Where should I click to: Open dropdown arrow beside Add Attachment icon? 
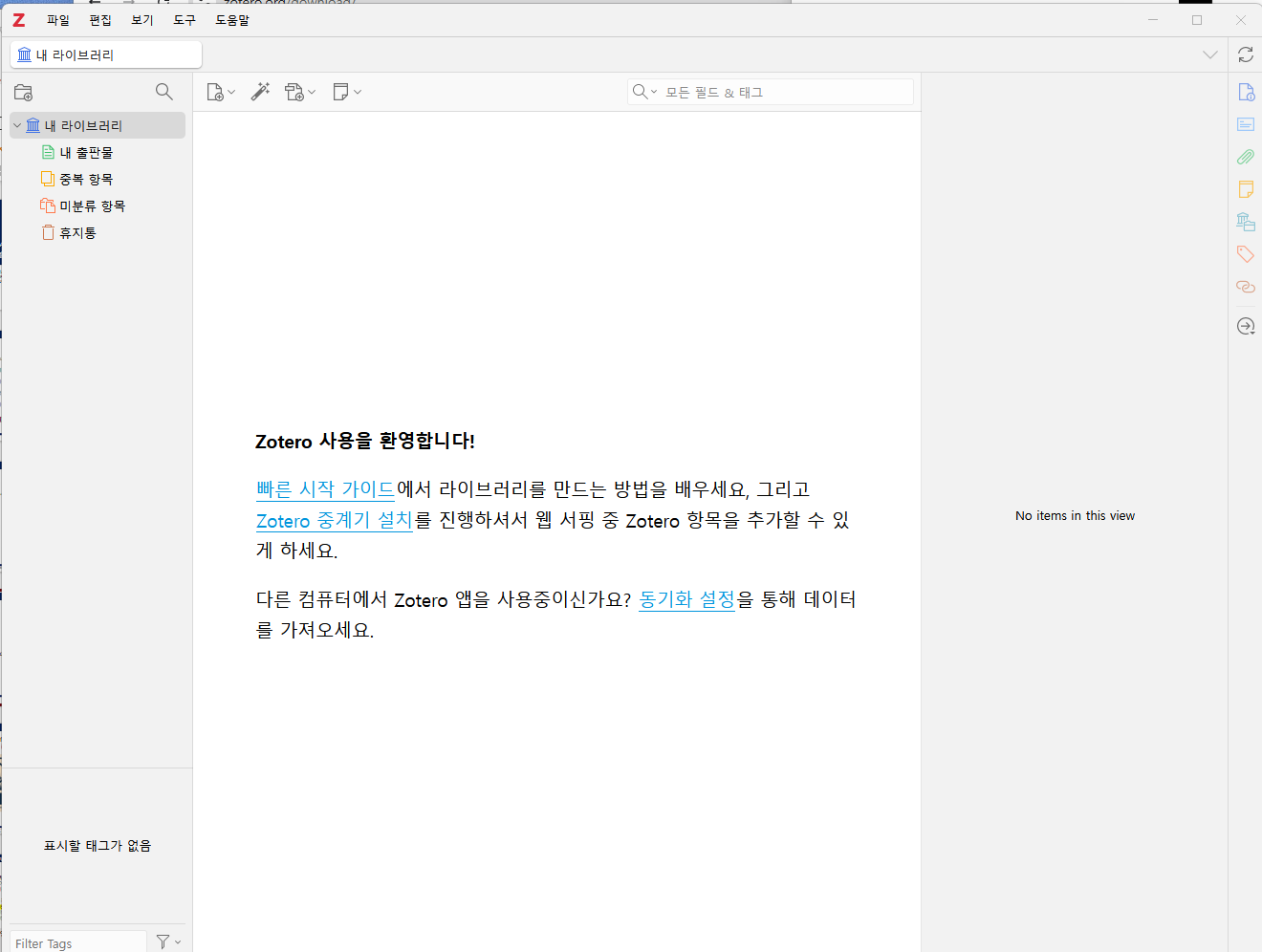[x=312, y=92]
